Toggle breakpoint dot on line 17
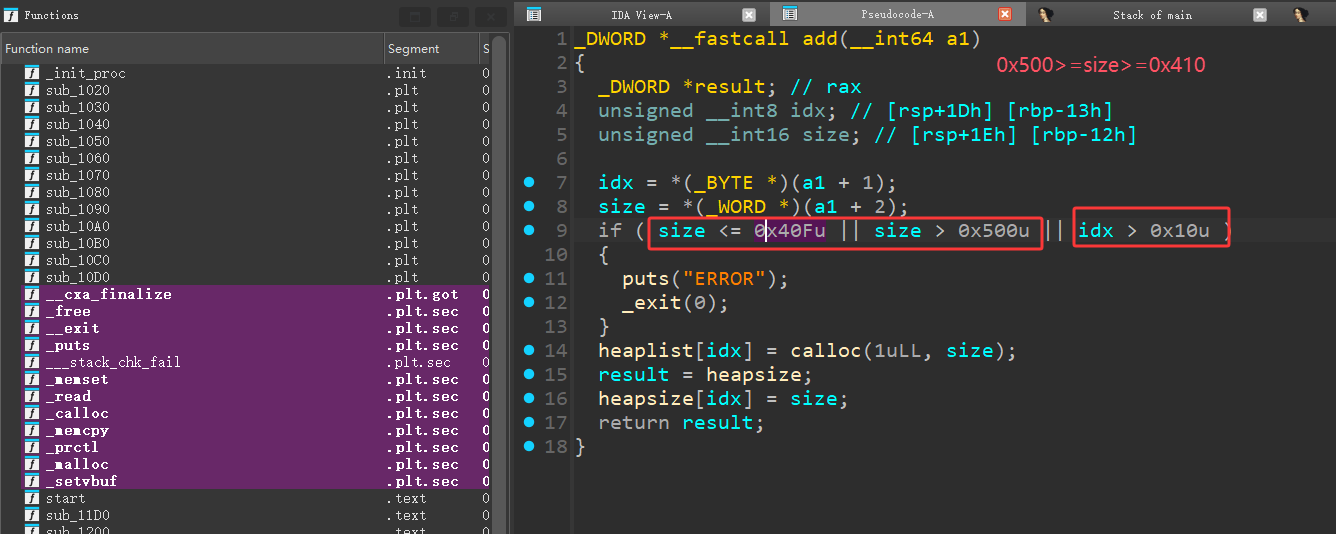The image size is (1336, 534). pos(529,422)
